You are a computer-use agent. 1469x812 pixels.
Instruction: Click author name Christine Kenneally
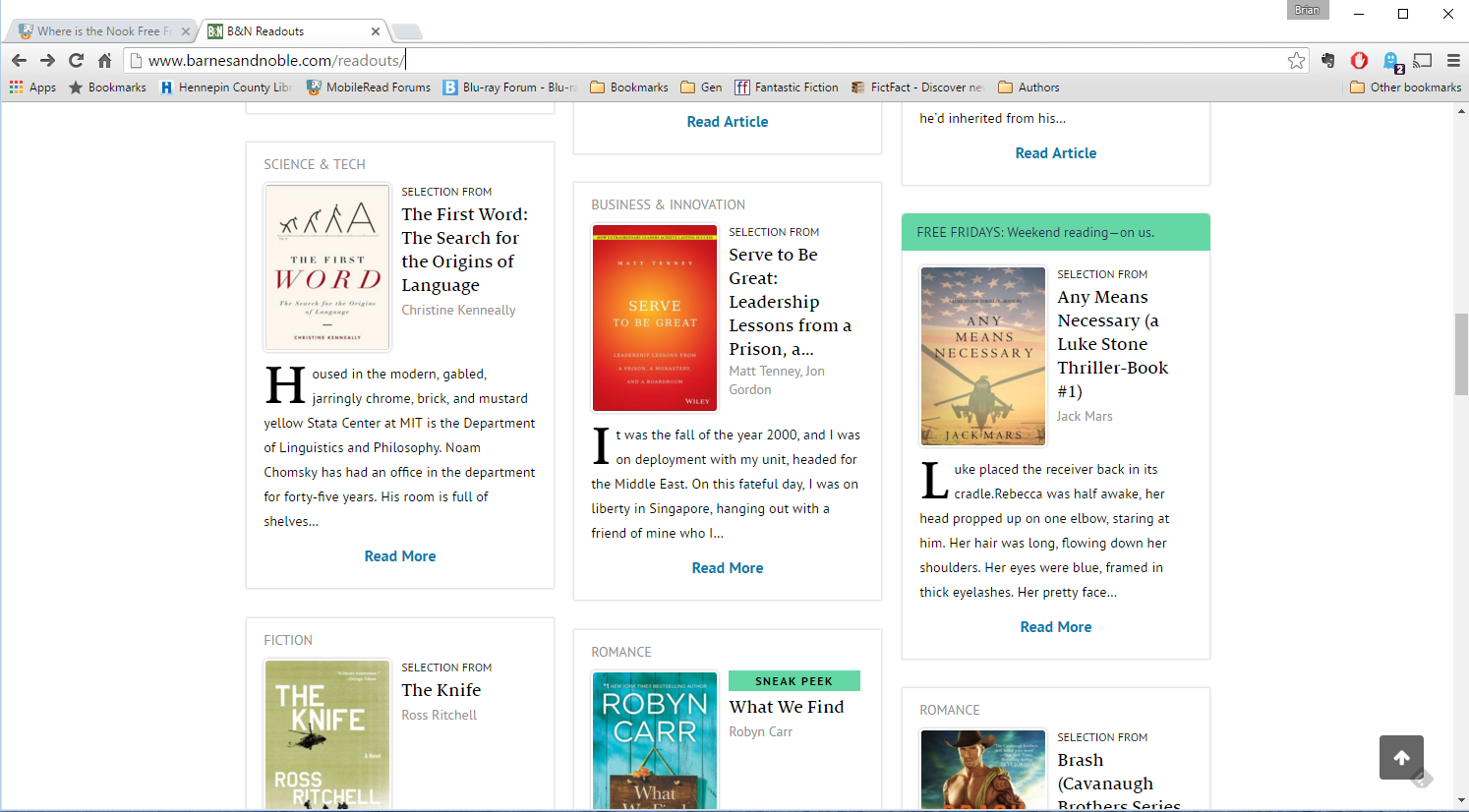point(458,310)
